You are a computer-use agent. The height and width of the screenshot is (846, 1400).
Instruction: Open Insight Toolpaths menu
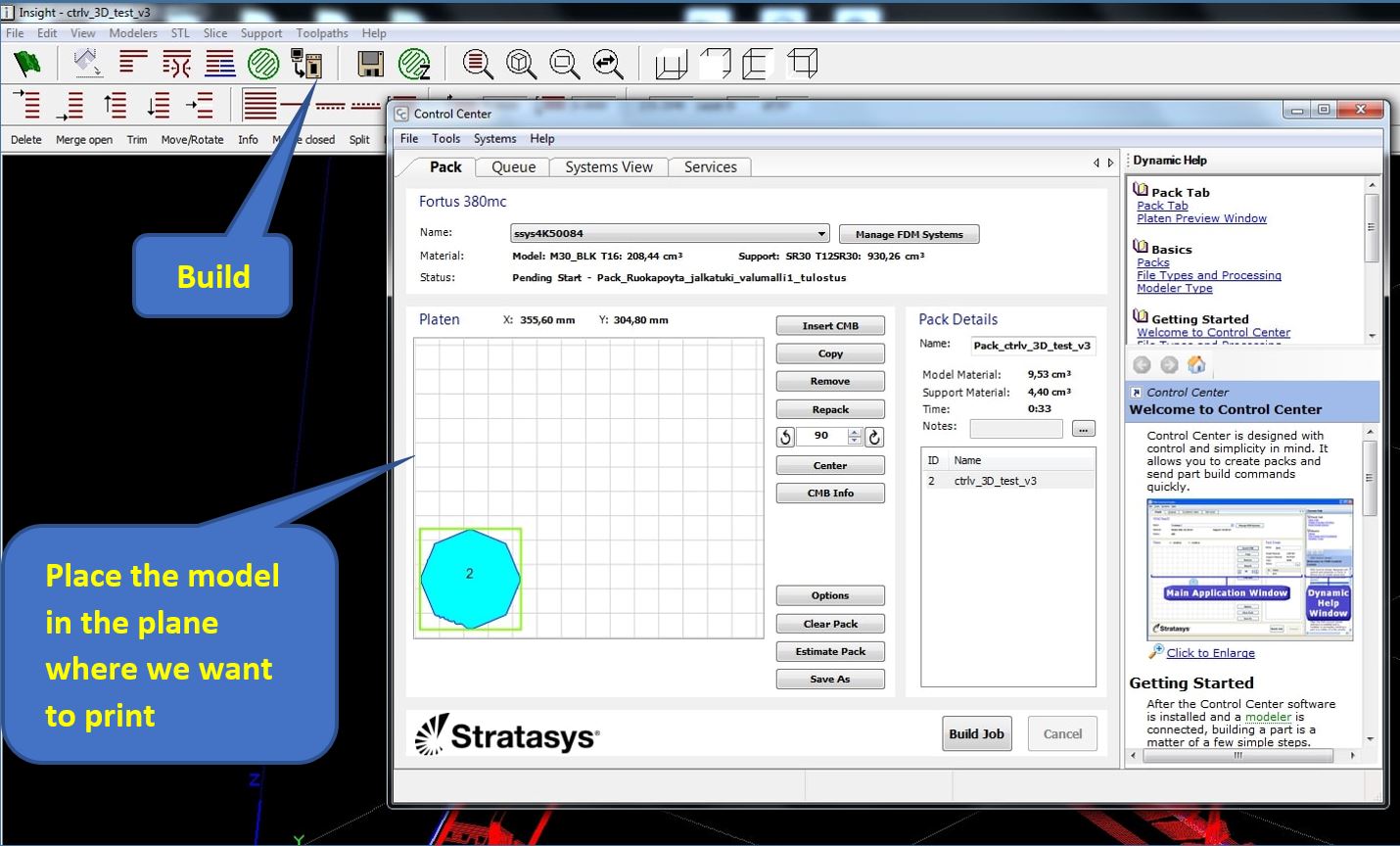322,33
